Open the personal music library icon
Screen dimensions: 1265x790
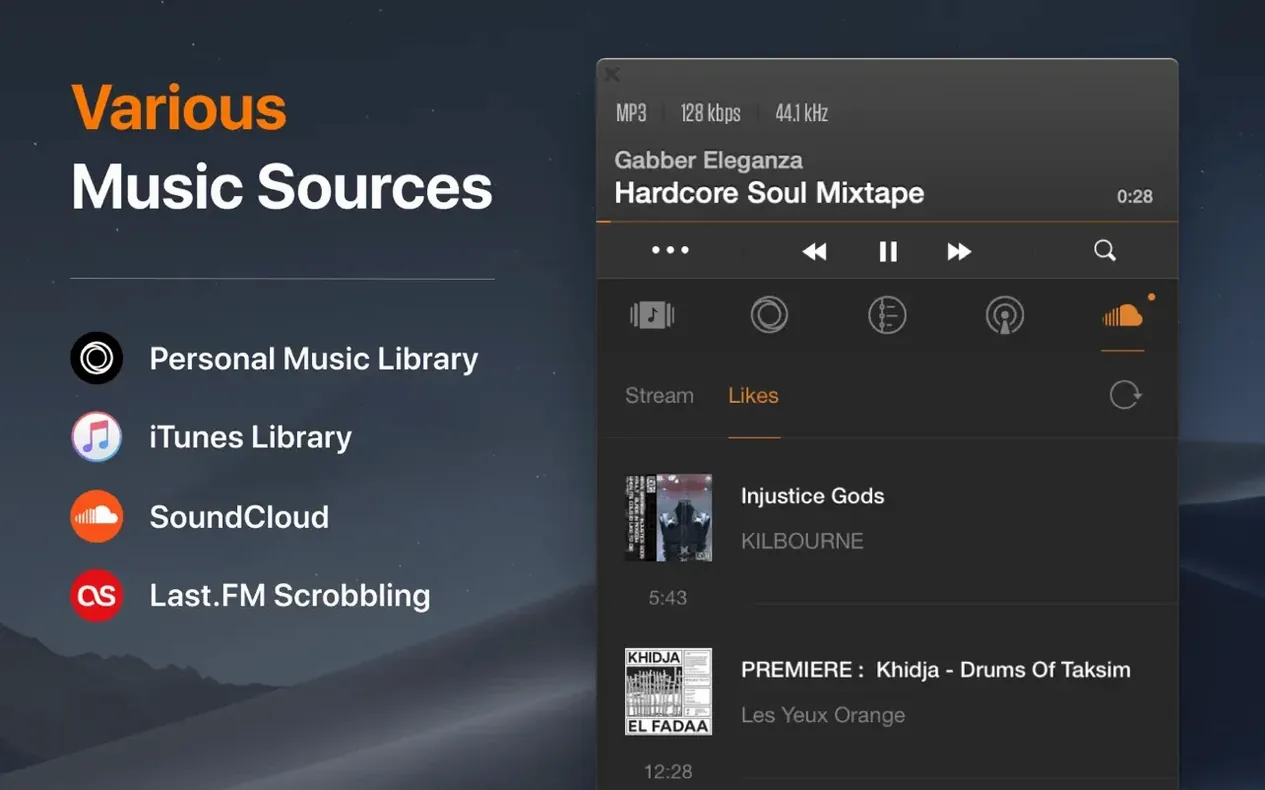(x=769, y=316)
